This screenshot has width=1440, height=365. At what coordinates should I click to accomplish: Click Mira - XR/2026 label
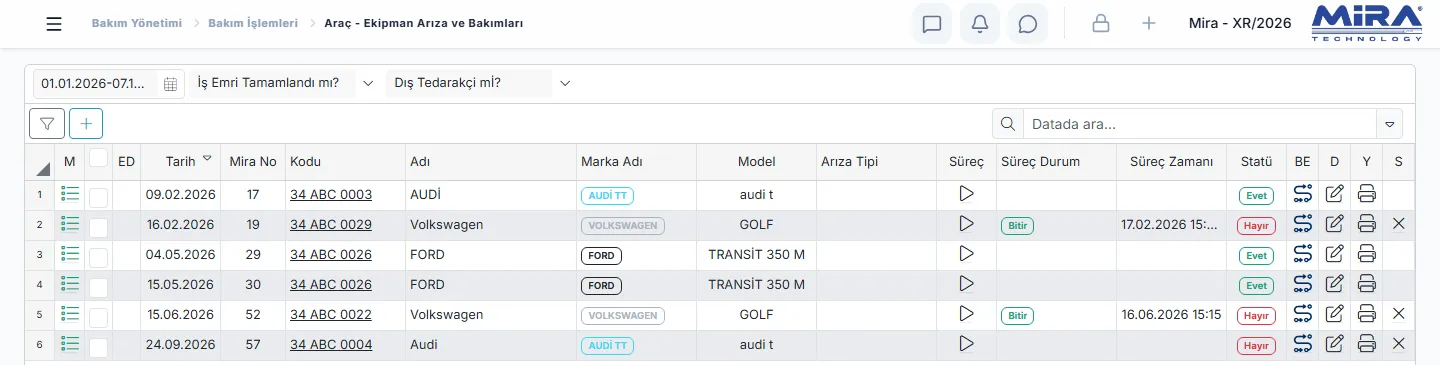pos(1240,23)
